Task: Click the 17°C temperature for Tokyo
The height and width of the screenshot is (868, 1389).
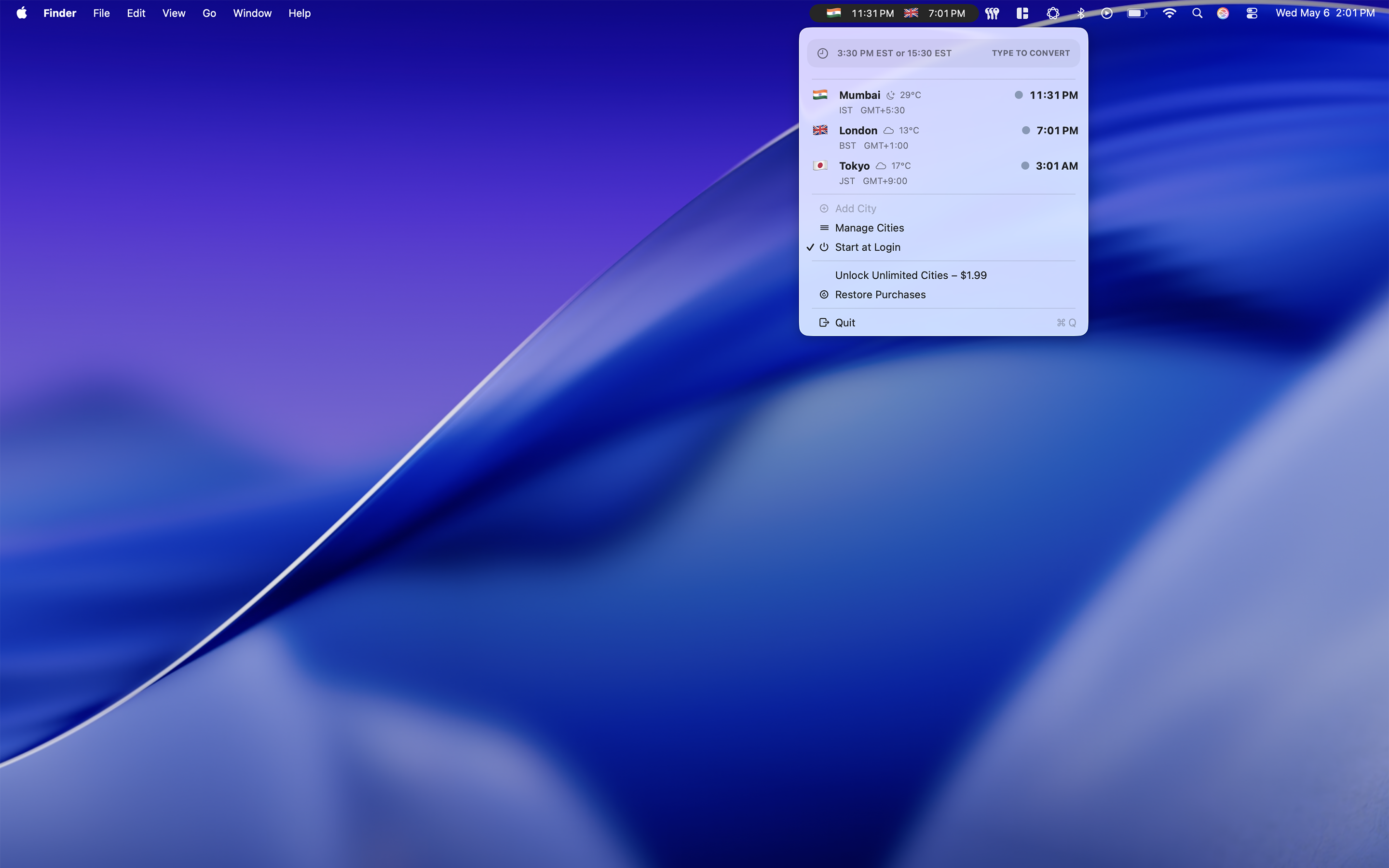Action: tap(900, 166)
